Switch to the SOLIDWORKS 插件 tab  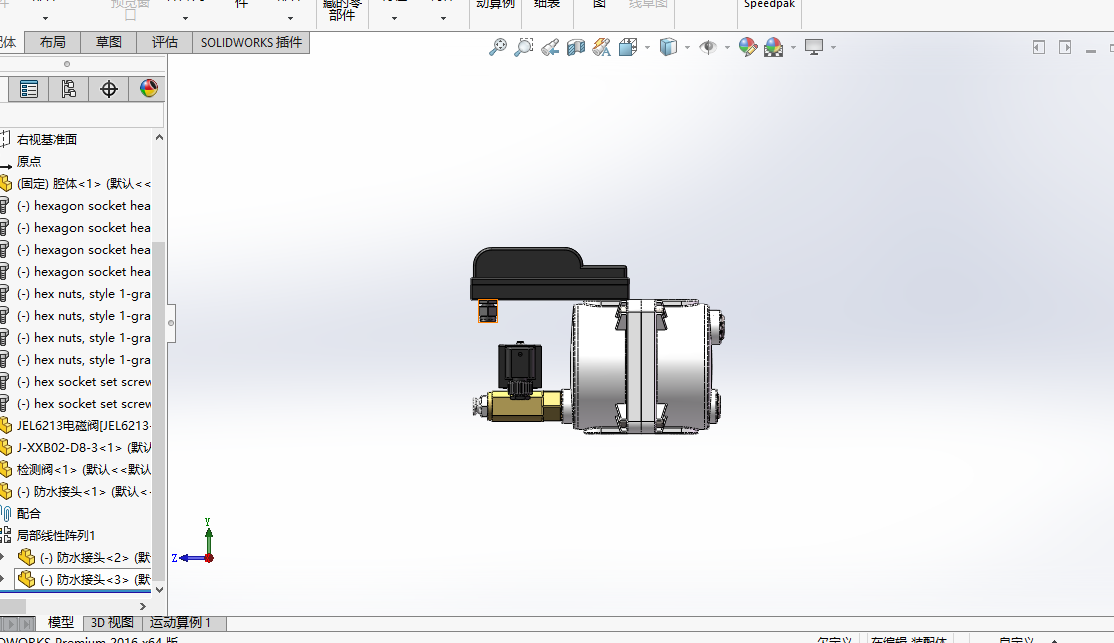pyautogui.click(x=251, y=42)
